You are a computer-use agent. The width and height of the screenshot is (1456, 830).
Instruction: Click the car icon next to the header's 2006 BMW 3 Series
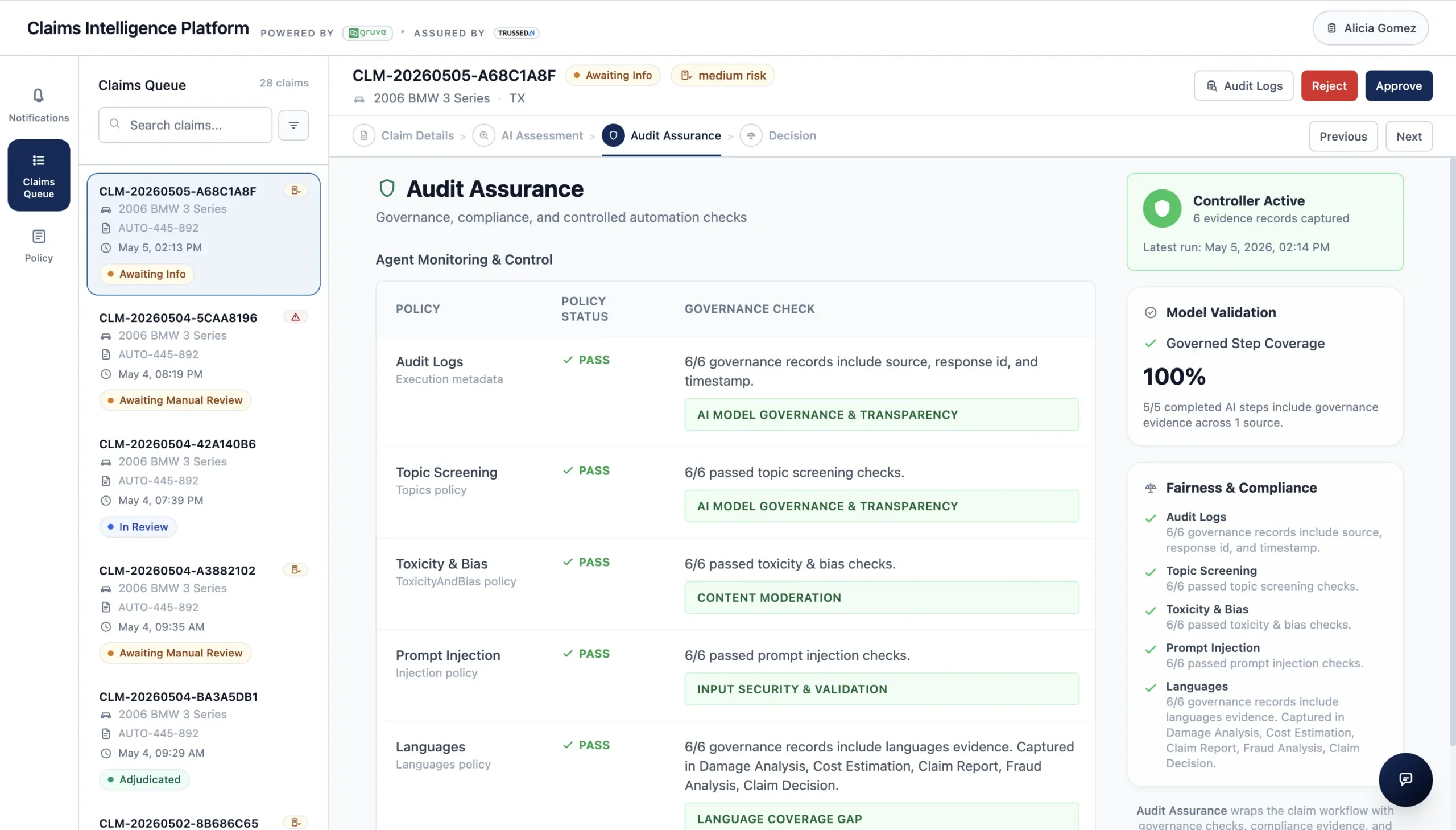359,99
